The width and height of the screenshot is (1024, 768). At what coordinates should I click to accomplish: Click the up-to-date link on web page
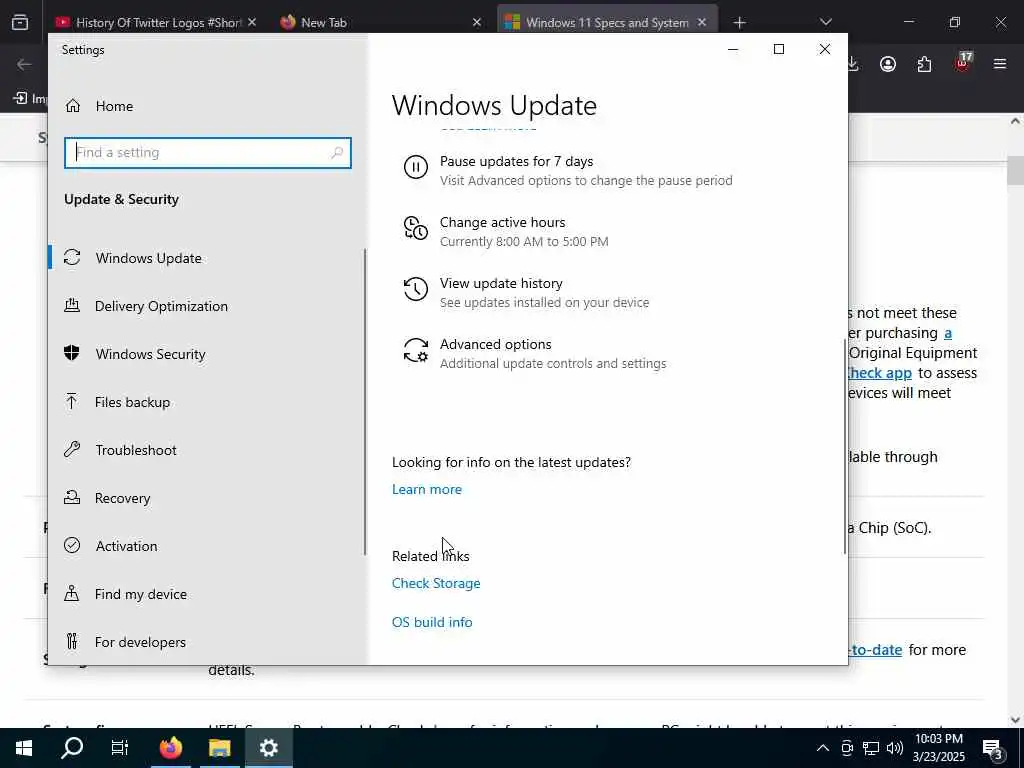click(x=875, y=650)
